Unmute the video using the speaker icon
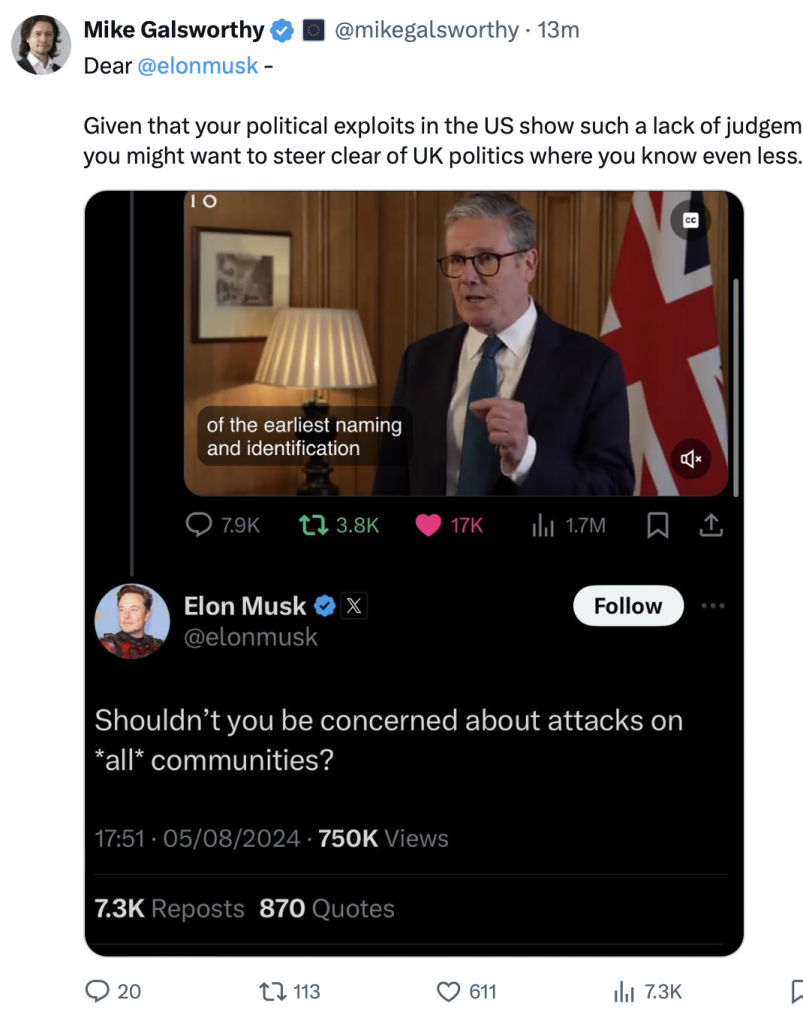 [691, 459]
